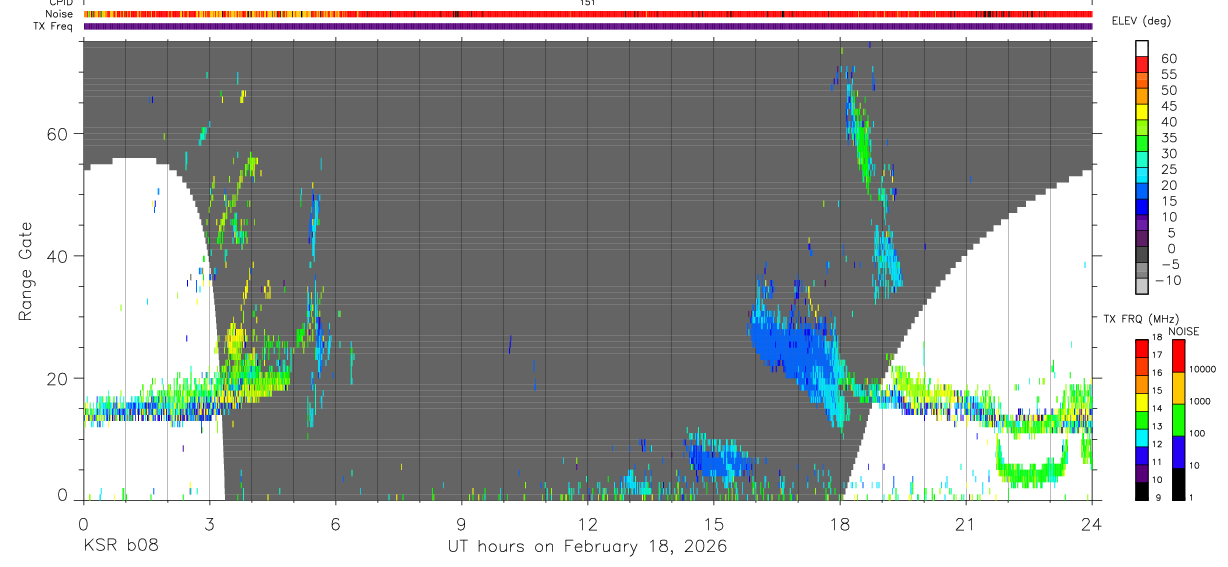This screenshot has width=1228, height=567.
Task: Pick the red top swatch of the NOISE color bar
Action: tap(1177, 356)
